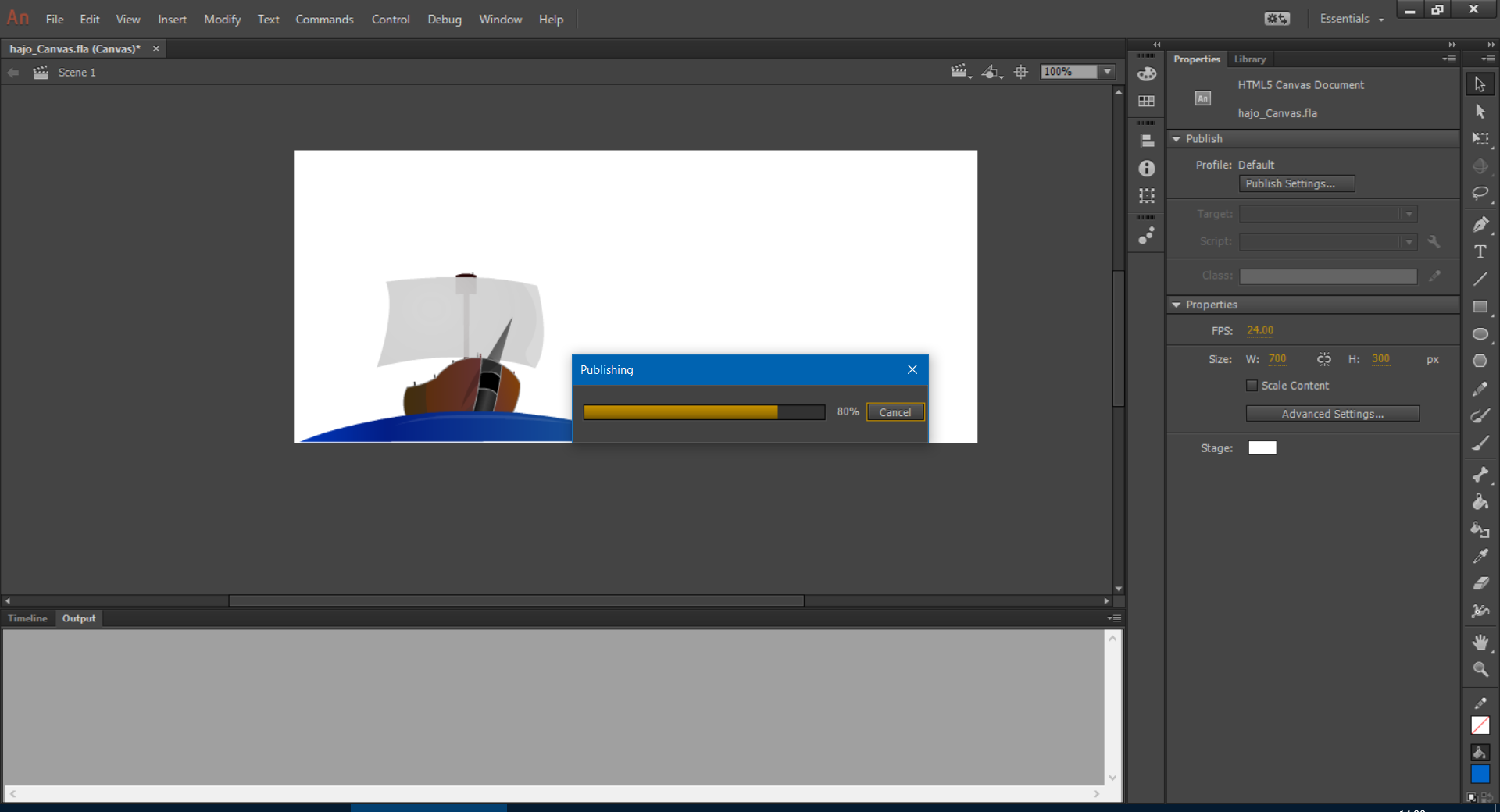Open the Info panel icon

pos(1146,169)
